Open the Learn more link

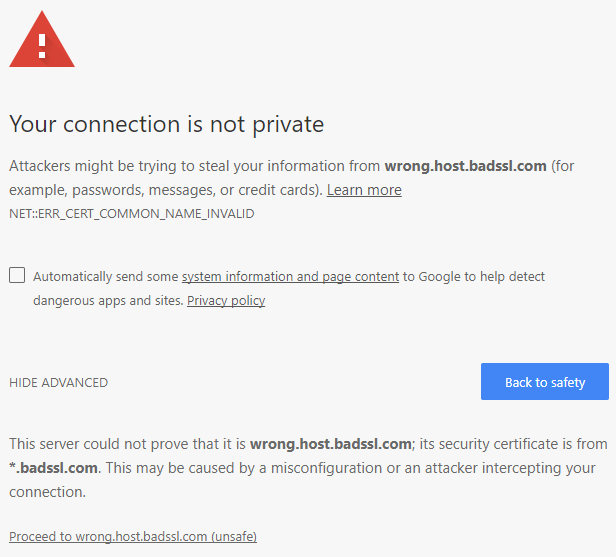(364, 190)
